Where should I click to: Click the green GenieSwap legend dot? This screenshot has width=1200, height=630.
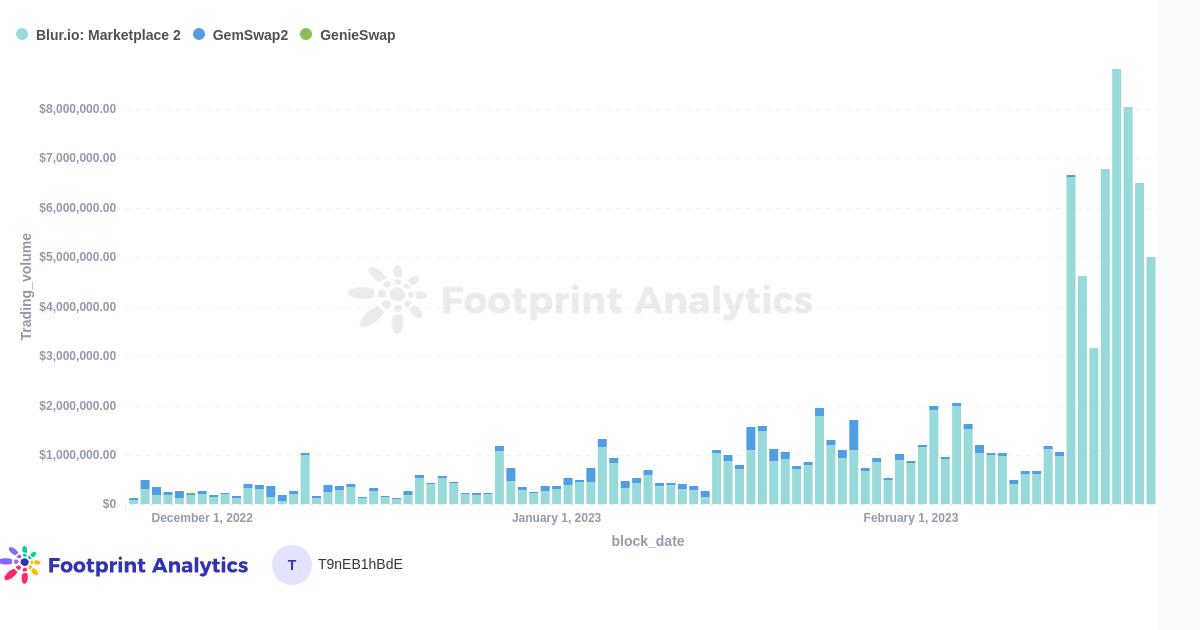tap(306, 34)
